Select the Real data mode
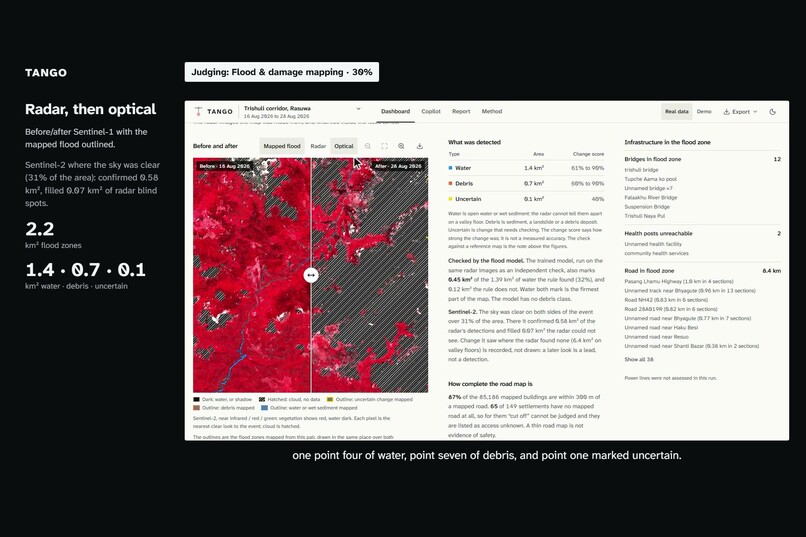This screenshot has height=537, width=806. tap(676, 112)
